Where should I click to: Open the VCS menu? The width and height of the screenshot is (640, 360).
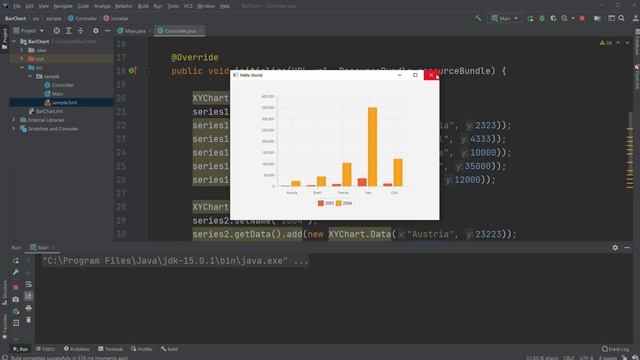(x=188, y=6)
